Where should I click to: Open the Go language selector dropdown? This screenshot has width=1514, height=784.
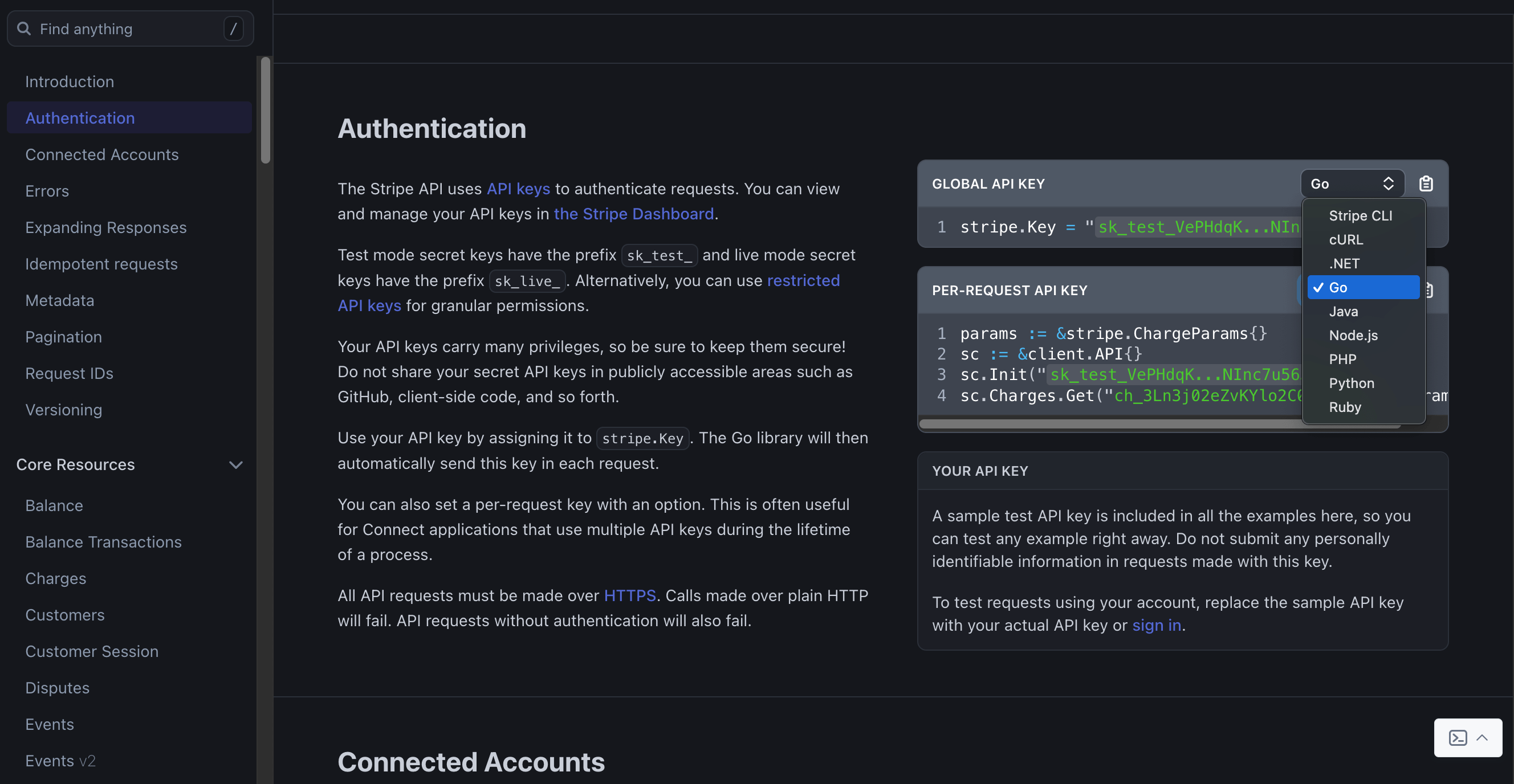(1352, 183)
